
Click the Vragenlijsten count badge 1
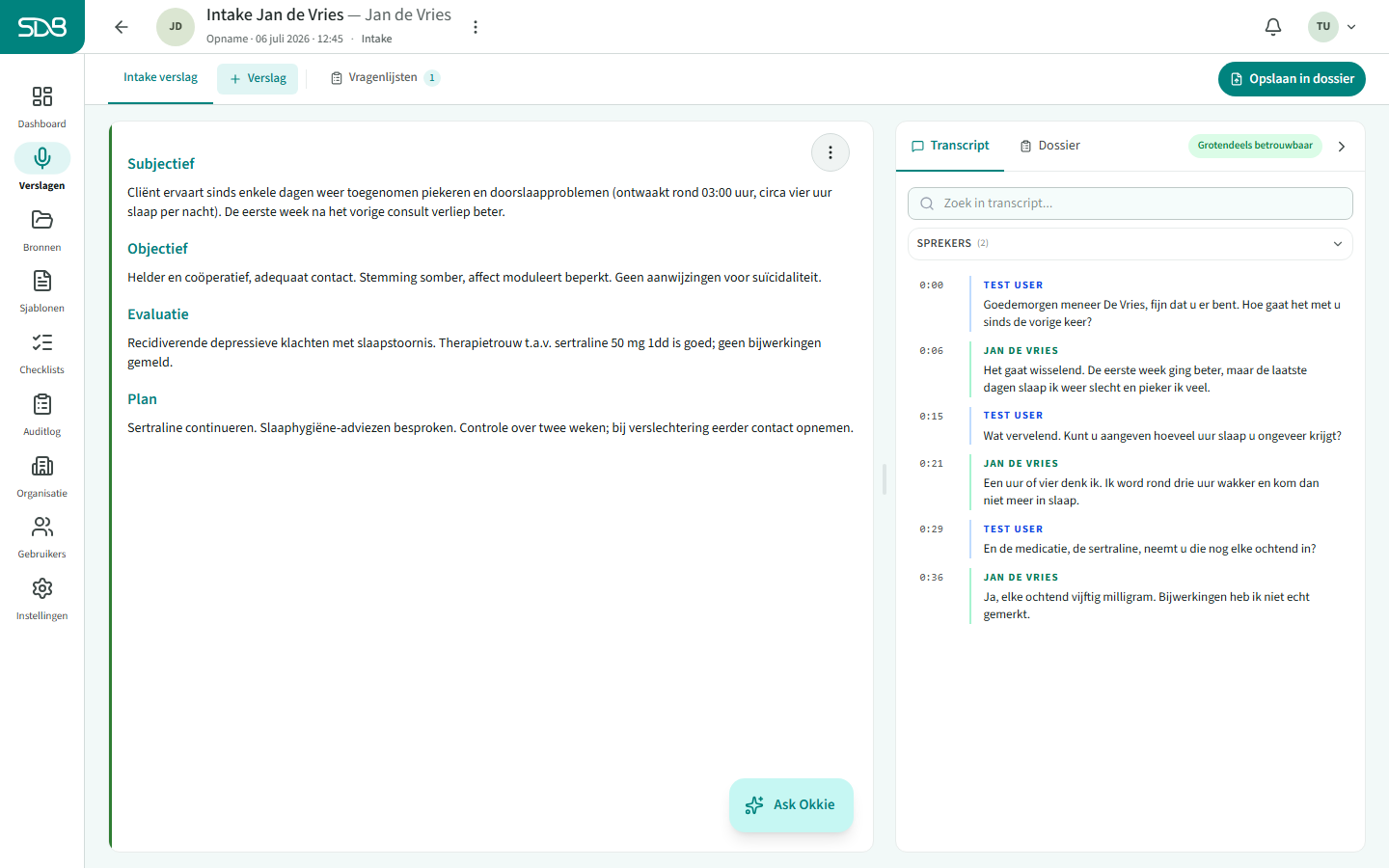(432, 78)
